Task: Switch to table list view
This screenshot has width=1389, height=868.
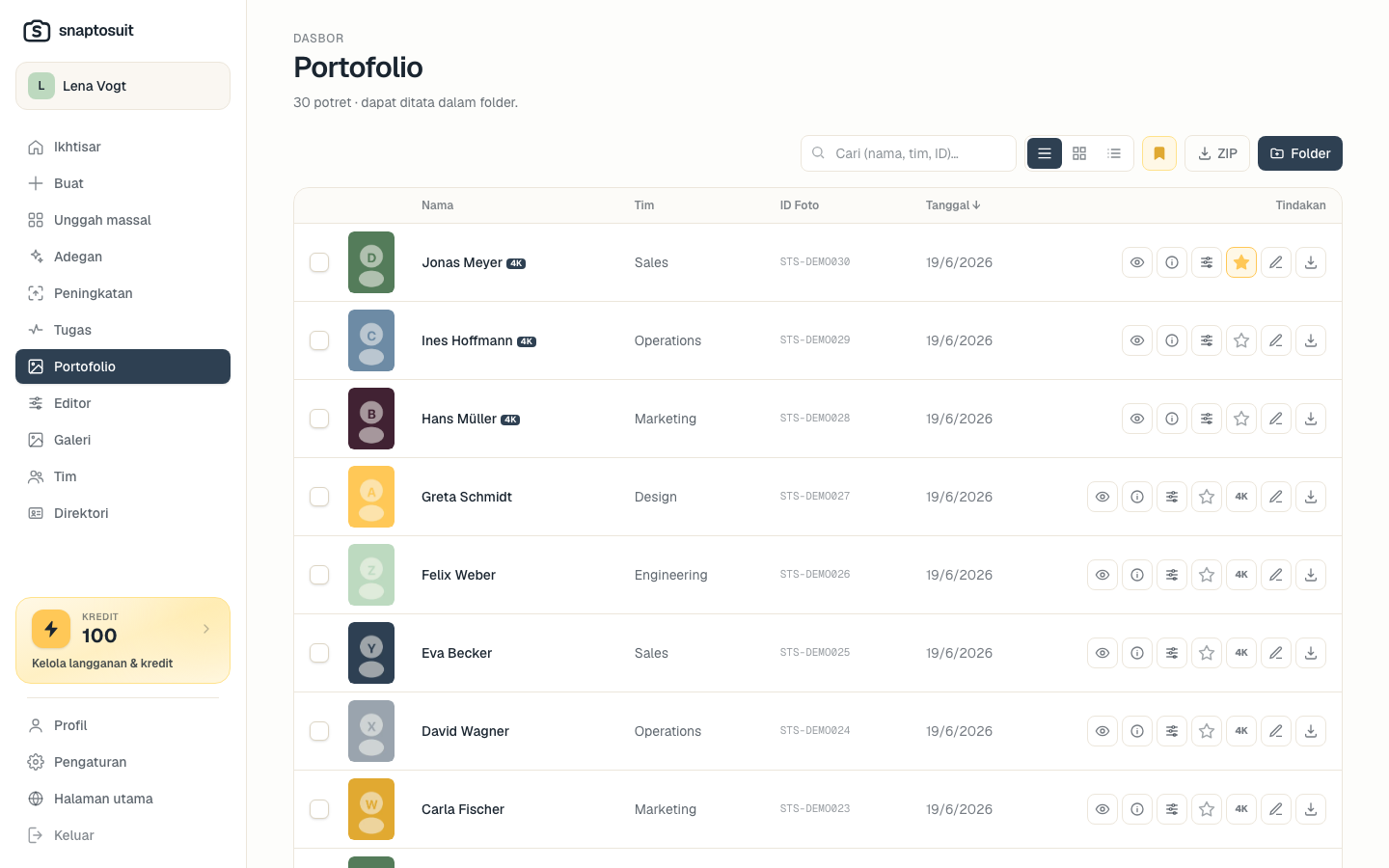Action: click(x=1045, y=153)
